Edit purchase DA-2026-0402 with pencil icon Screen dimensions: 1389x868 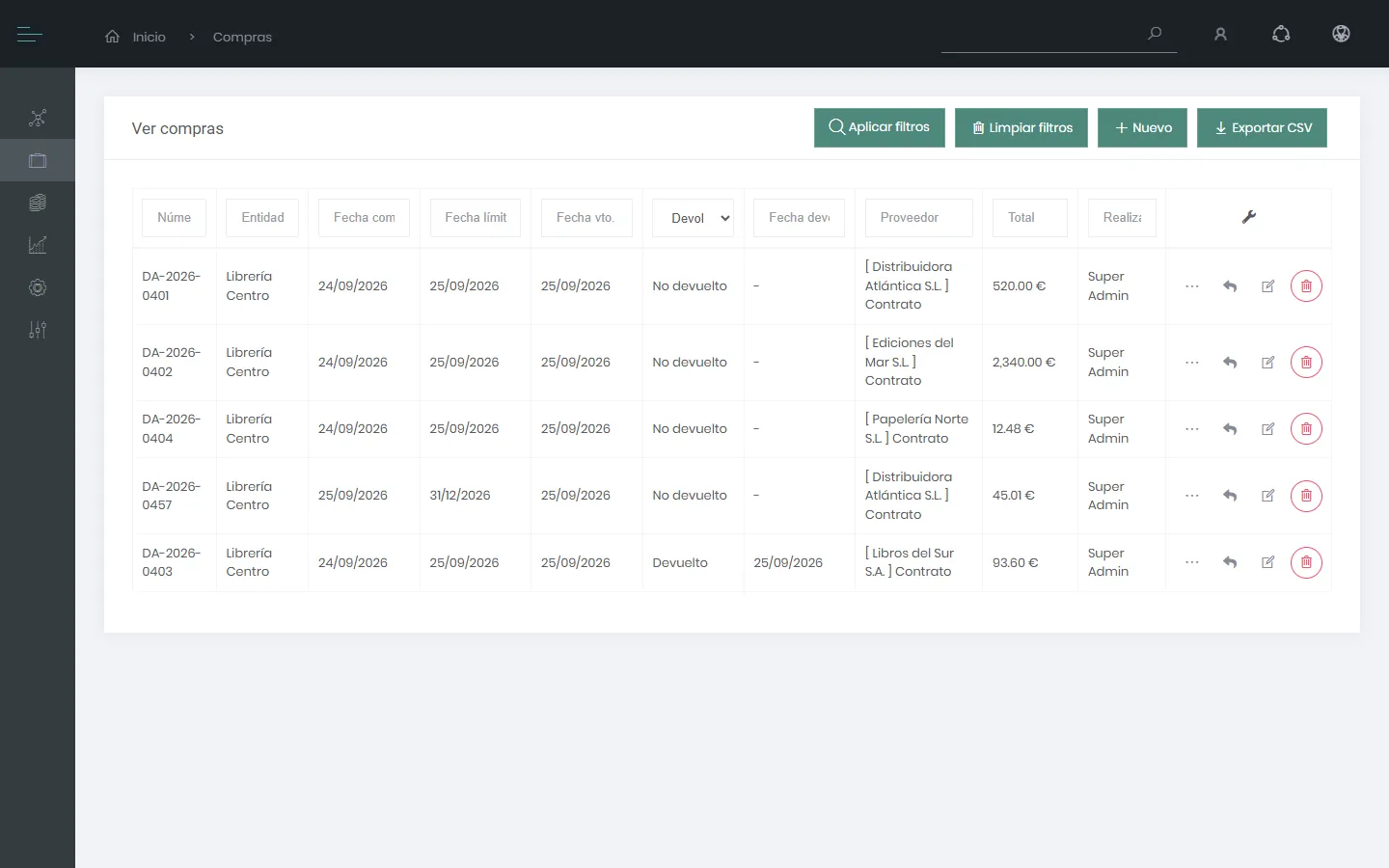1268,363
